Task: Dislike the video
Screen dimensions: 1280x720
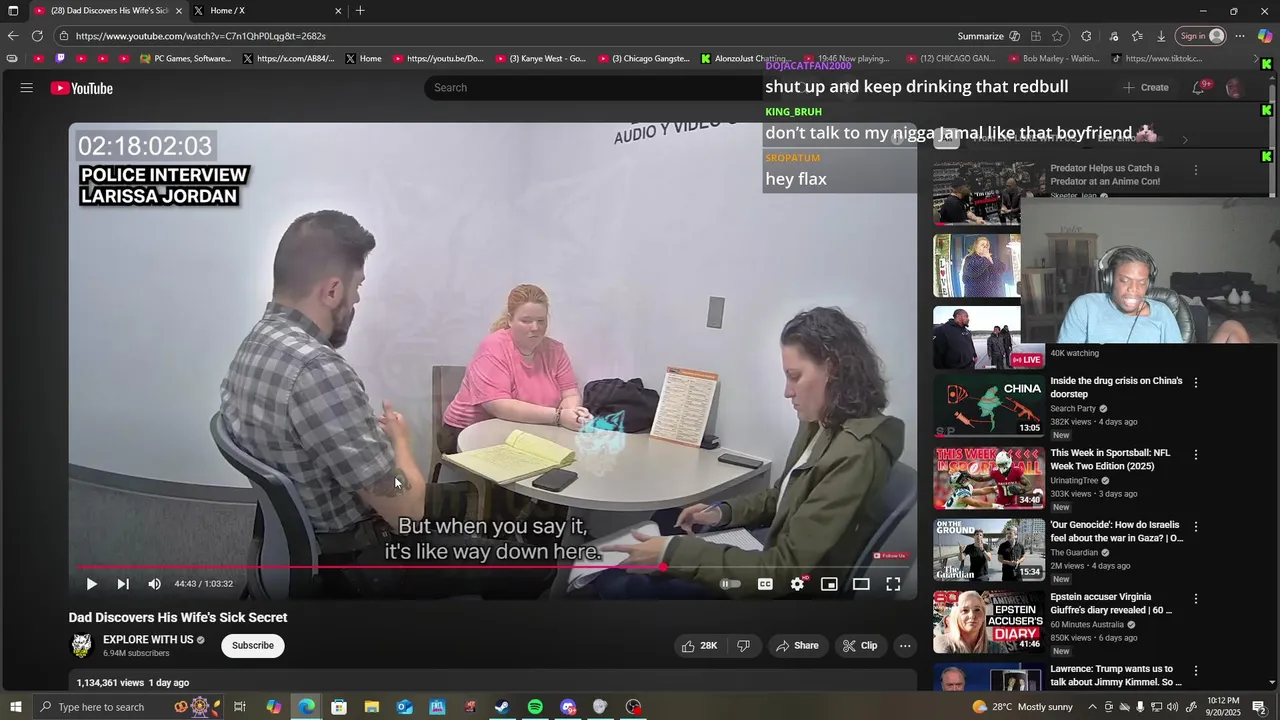Action: pyautogui.click(x=743, y=646)
